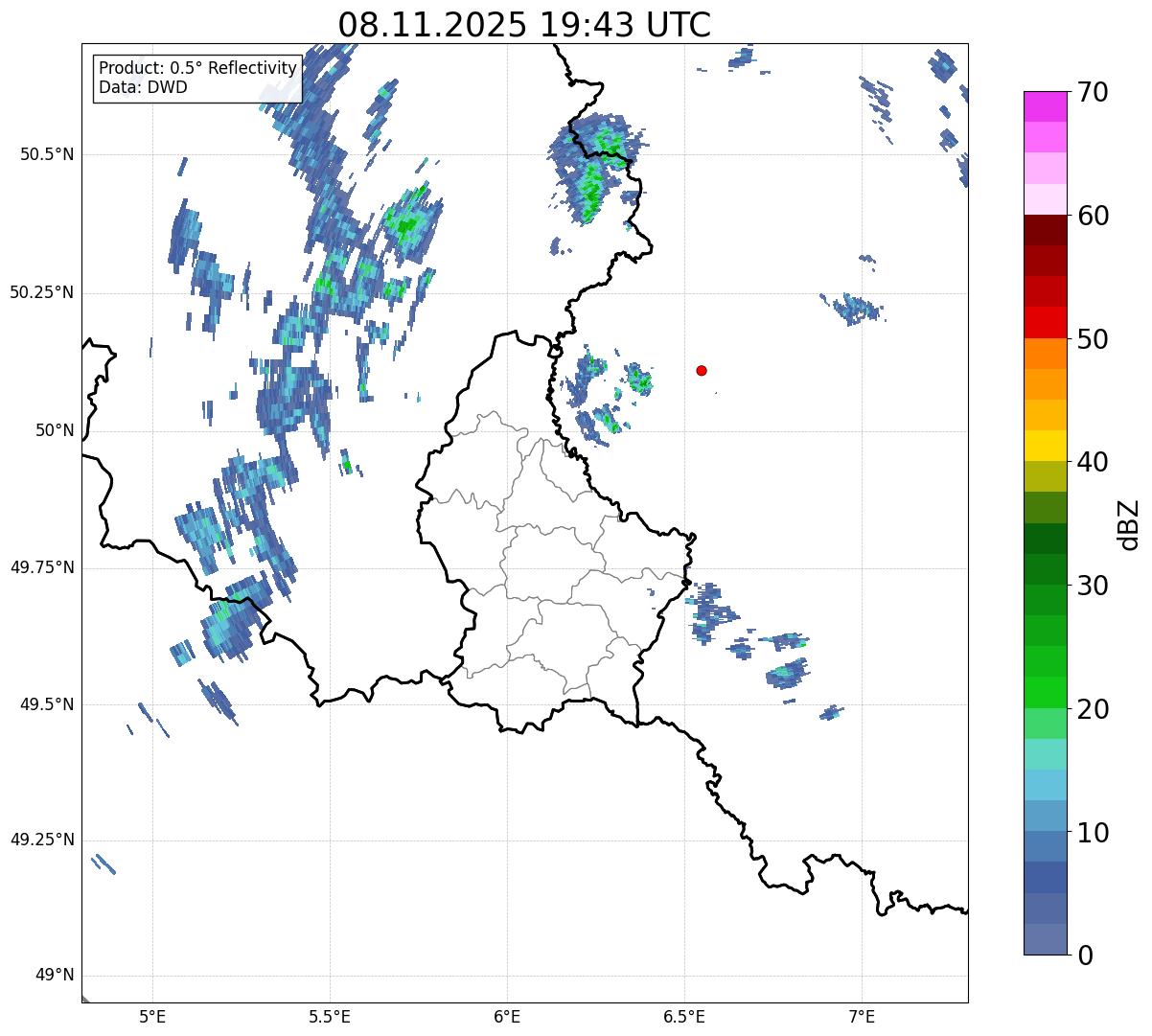The image size is (1152, 1036).
Task: Select the 'Product: 0.5° Reflectivity' info box
Action: [197, 78]
